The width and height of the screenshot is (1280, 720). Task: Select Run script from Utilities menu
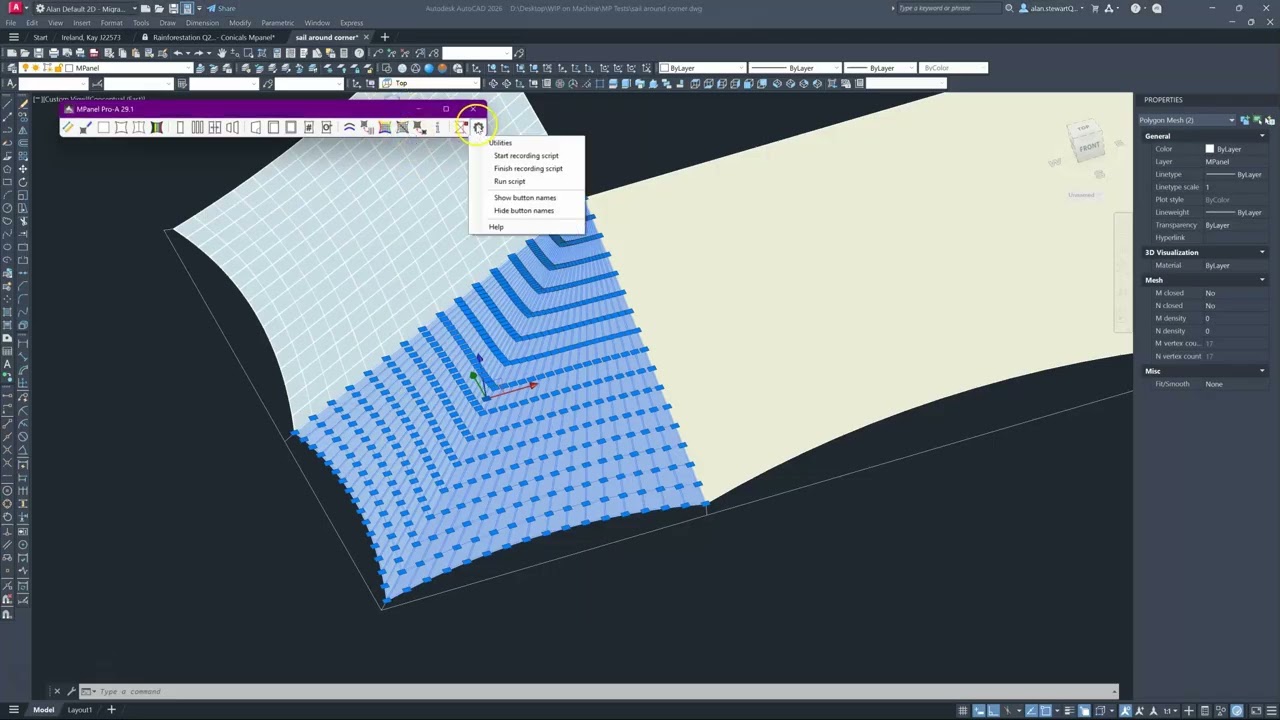[509, 181]
